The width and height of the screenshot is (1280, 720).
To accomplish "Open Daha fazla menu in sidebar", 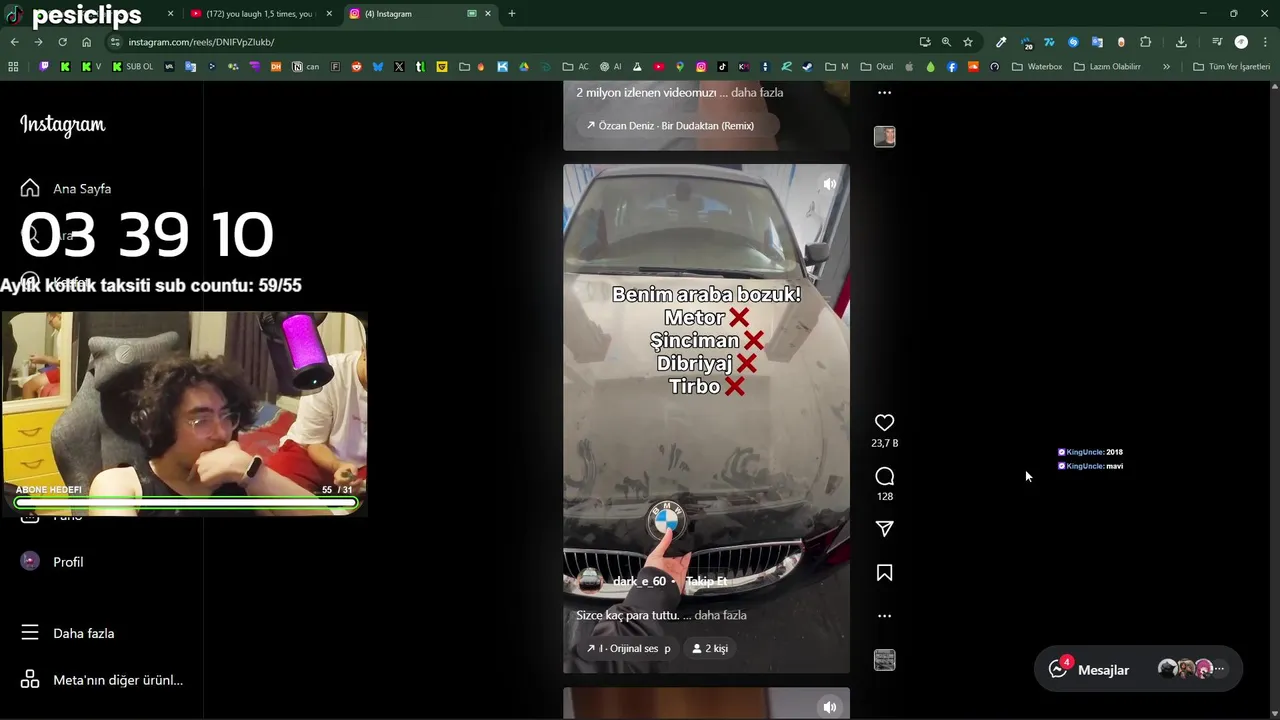I will [x=68, y=633].
